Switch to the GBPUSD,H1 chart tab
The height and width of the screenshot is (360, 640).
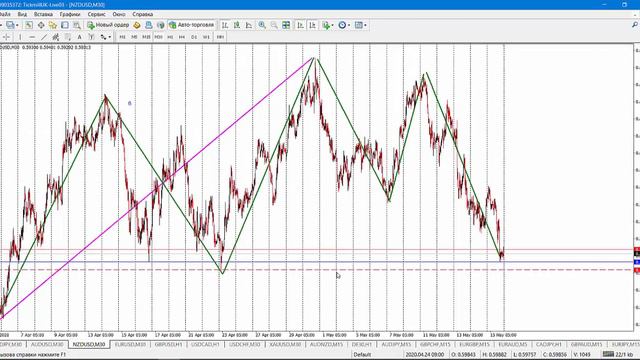(169, 344)
